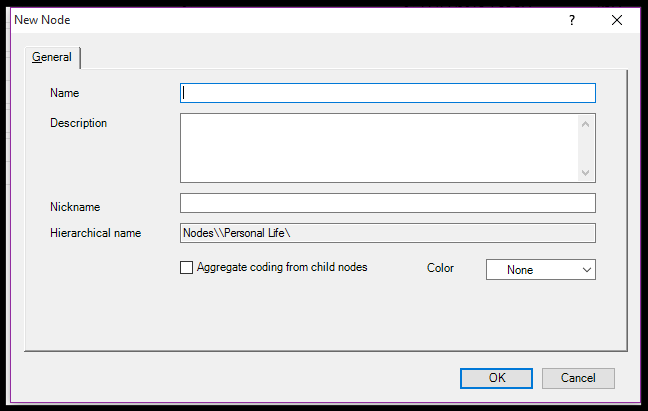This screenshot has height=411, width=648.
Task: Select the General tab
Action: [52, 57]
